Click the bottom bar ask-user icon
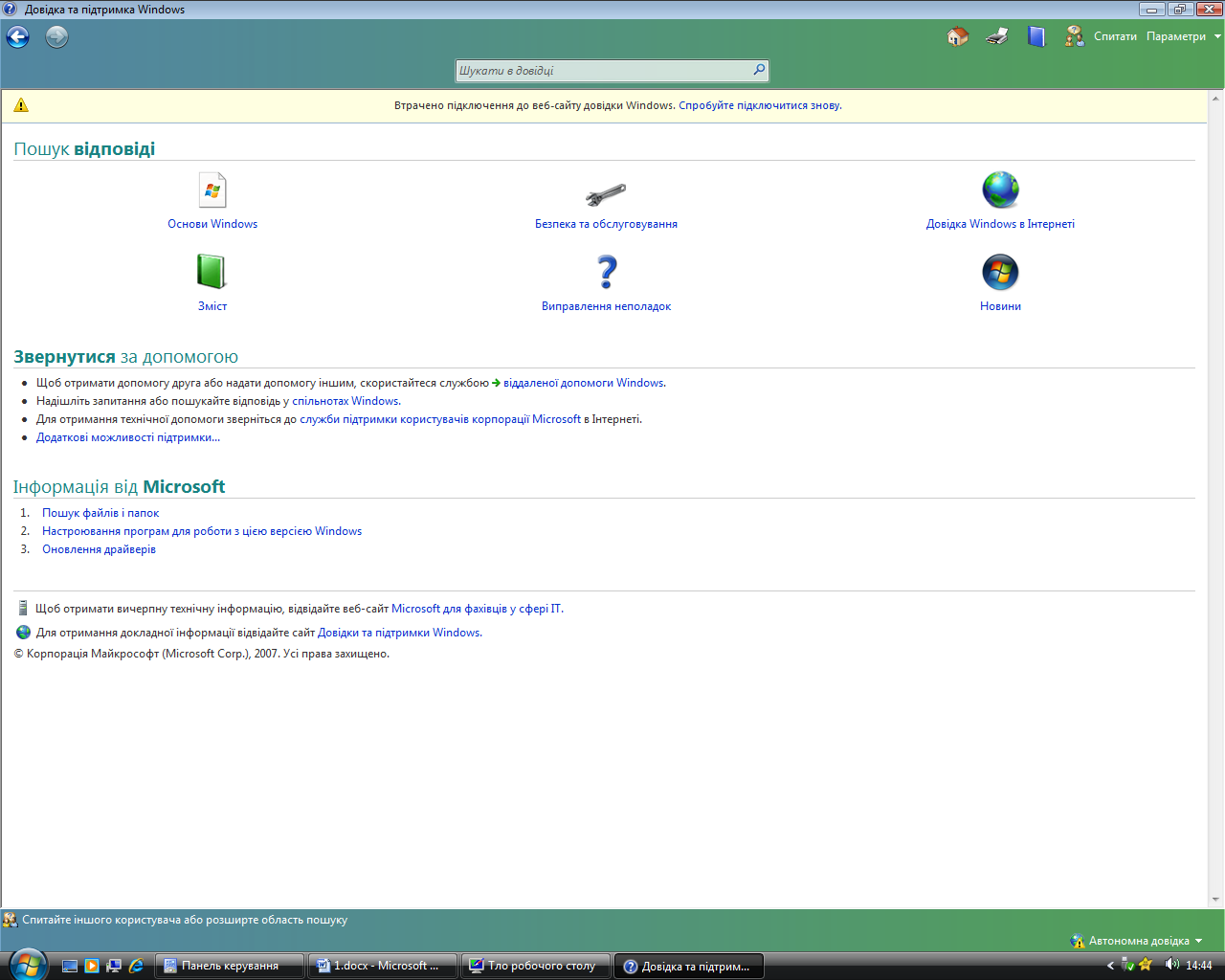 (10, 920)
